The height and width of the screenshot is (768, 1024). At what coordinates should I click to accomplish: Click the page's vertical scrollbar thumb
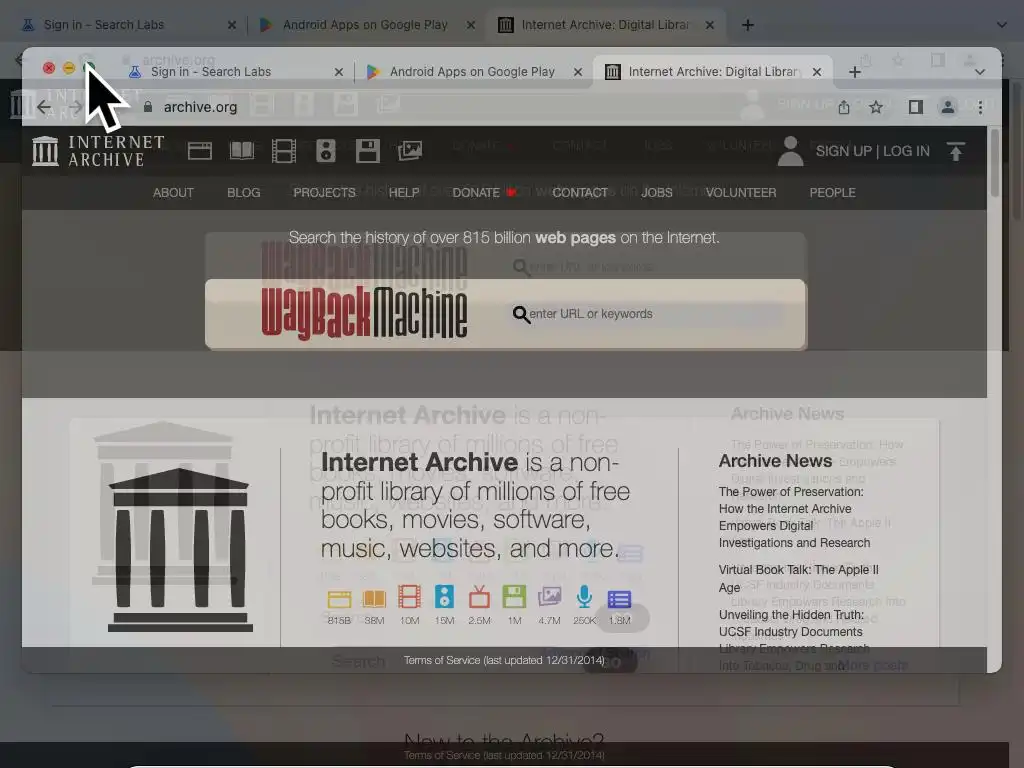[995, 163]
